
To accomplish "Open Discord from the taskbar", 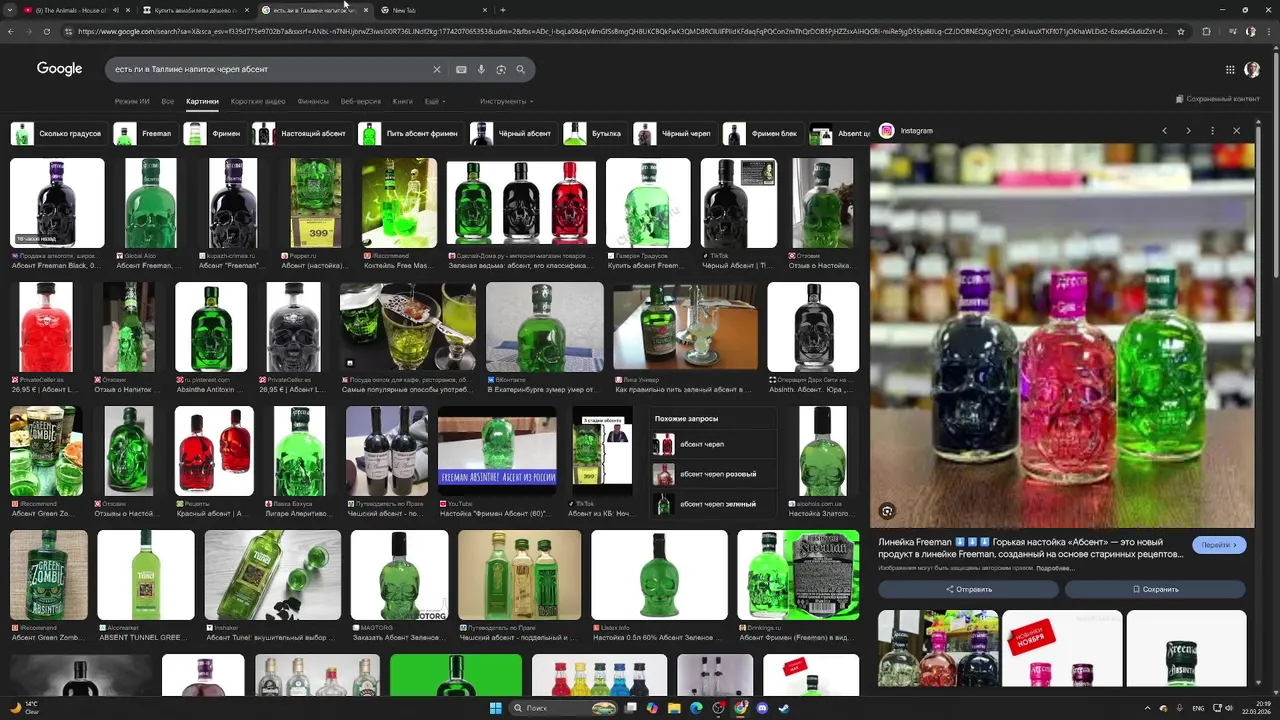I will [762, 708].
